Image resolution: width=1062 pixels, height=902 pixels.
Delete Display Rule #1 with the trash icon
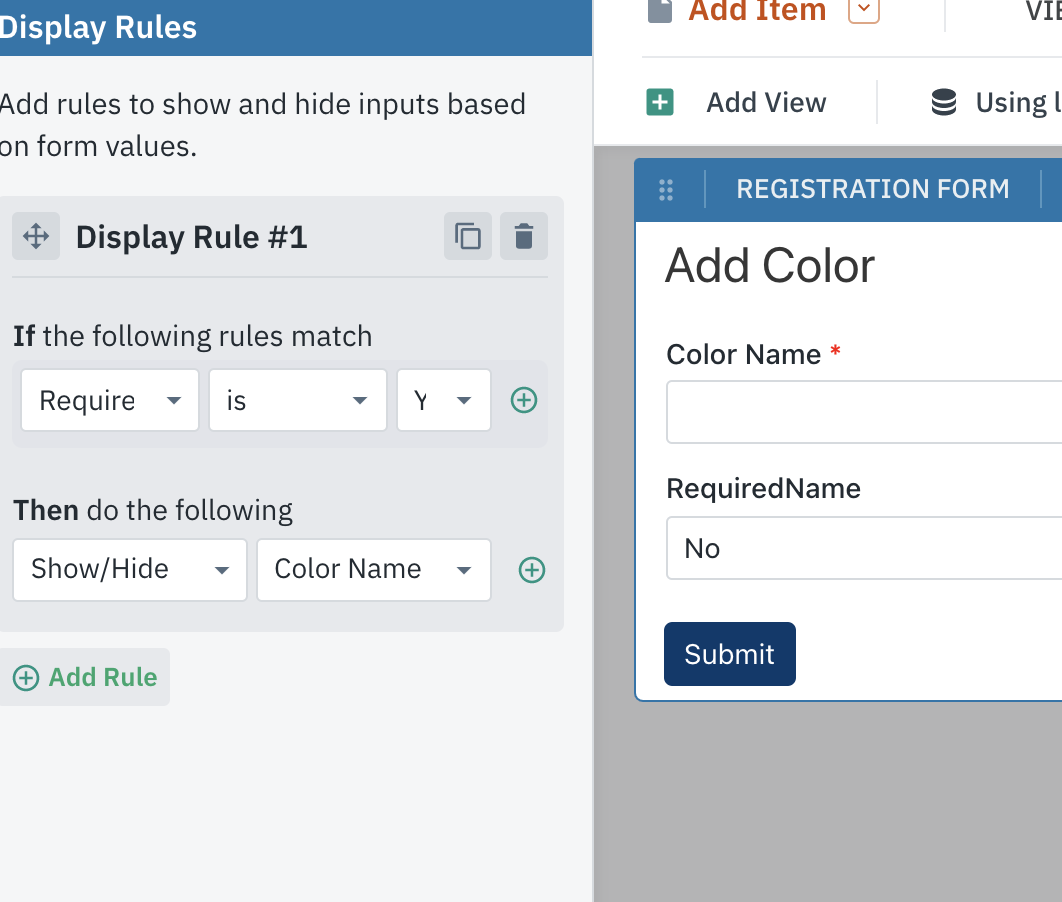pyautogui.click(x=524, y=237)
